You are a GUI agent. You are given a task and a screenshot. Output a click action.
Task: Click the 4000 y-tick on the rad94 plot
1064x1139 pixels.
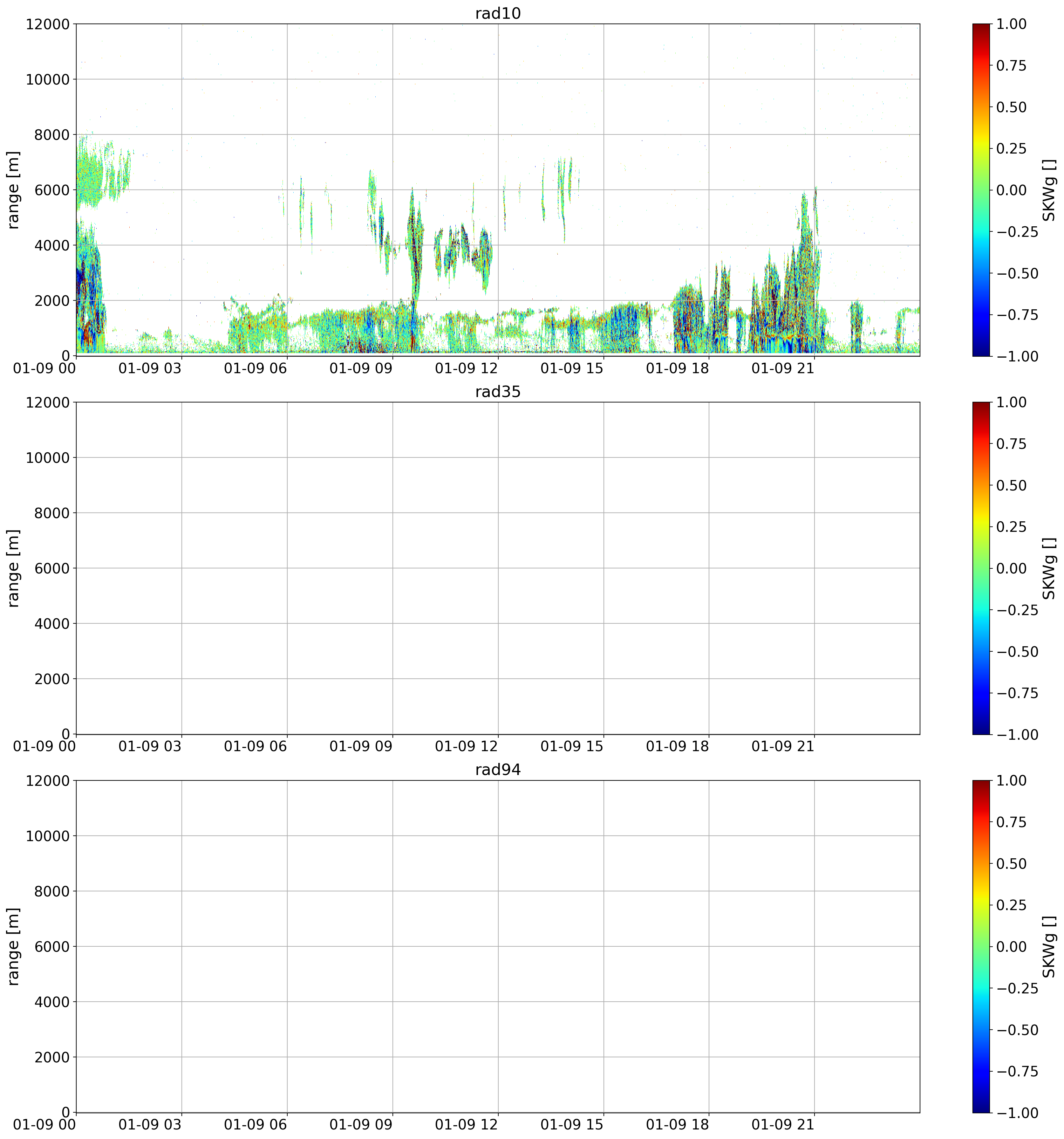[x=51, y=1002]
